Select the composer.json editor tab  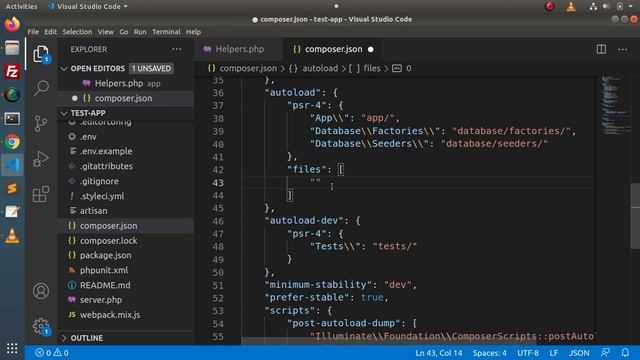click(333, 49)
